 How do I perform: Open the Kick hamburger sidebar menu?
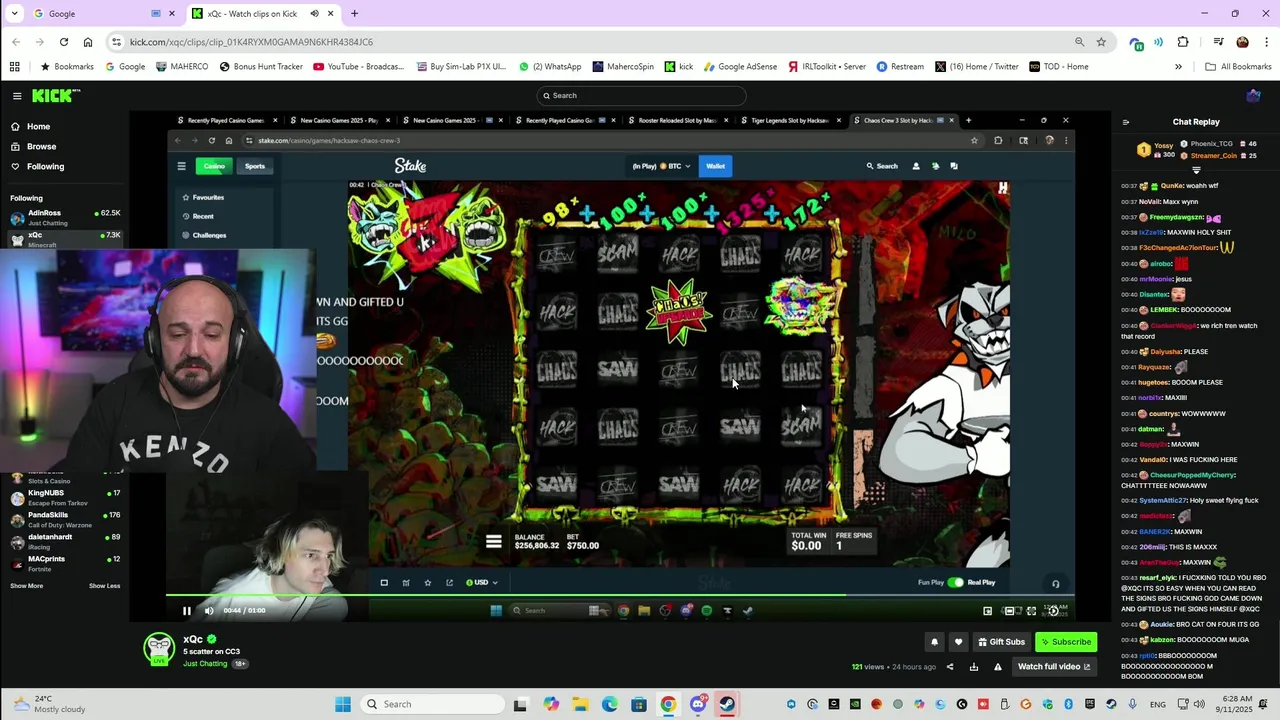[17, 96]
